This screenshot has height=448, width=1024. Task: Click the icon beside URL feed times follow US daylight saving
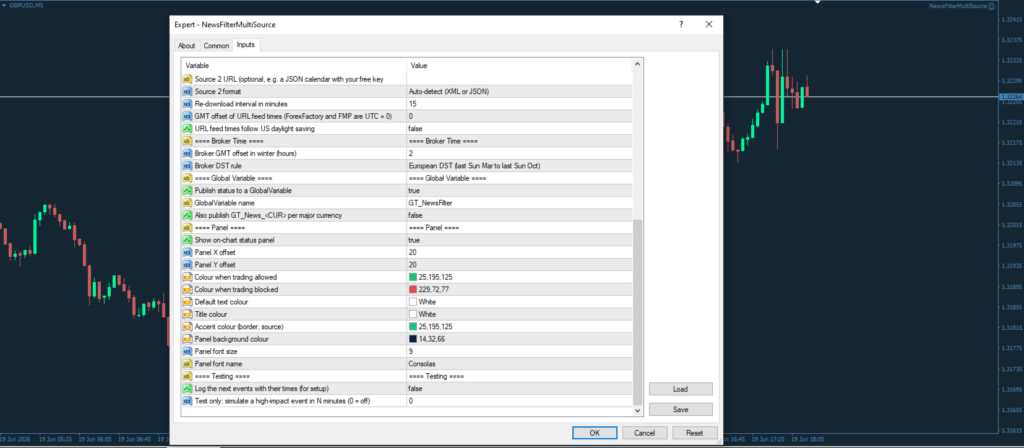pos(187,129)
